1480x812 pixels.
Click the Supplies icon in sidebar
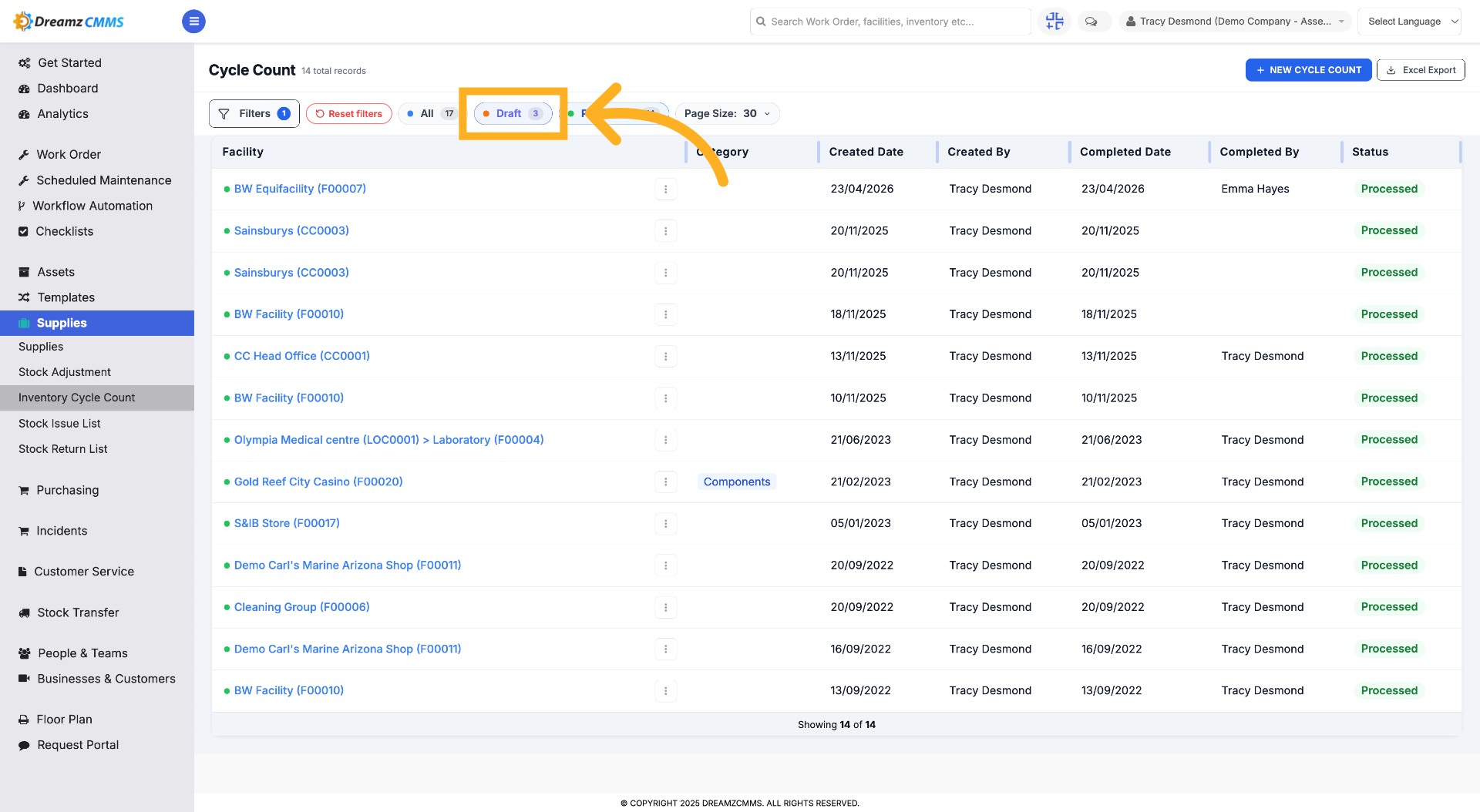tap(24, 323)
